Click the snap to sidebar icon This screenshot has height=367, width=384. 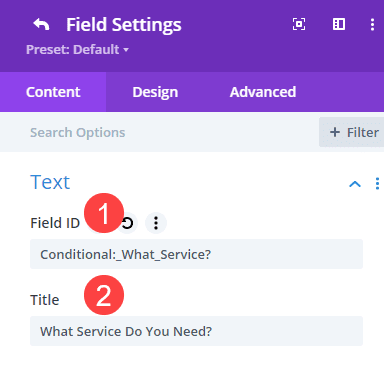339,24
